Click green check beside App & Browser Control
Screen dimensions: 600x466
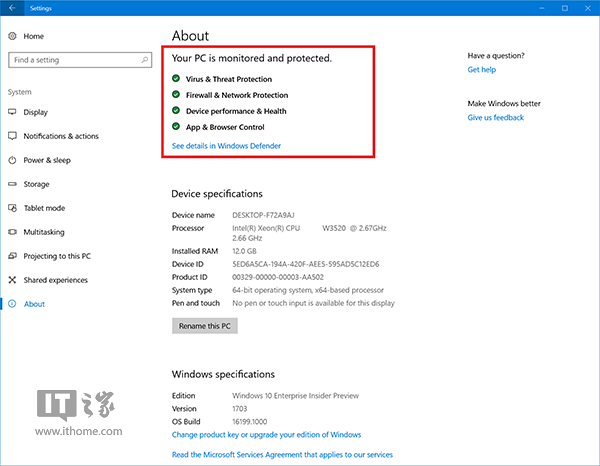click(x=176, y=126)
